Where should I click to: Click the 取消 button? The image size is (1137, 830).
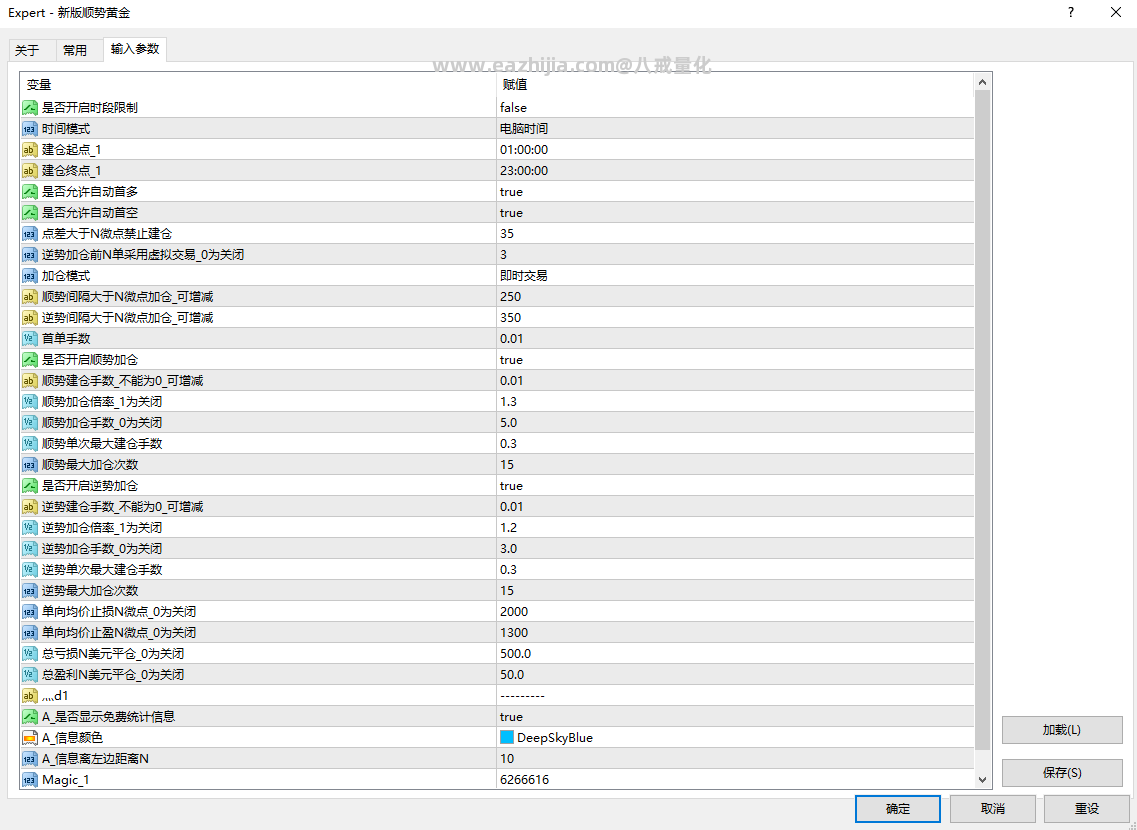click(993, 809)
